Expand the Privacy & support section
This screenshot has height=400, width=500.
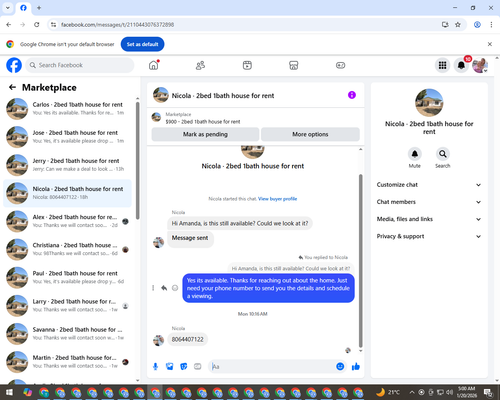(x=429, y=236)
